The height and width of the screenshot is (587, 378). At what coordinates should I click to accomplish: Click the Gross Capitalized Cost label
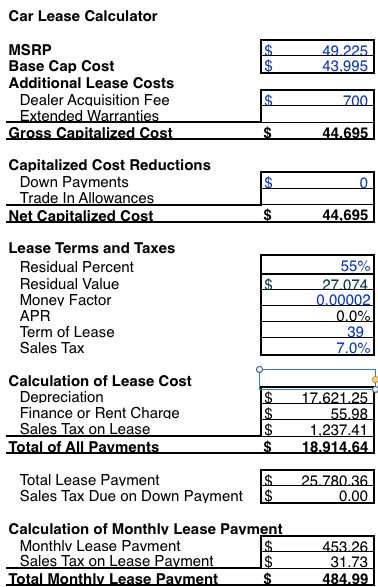click(x=90, y=133)
